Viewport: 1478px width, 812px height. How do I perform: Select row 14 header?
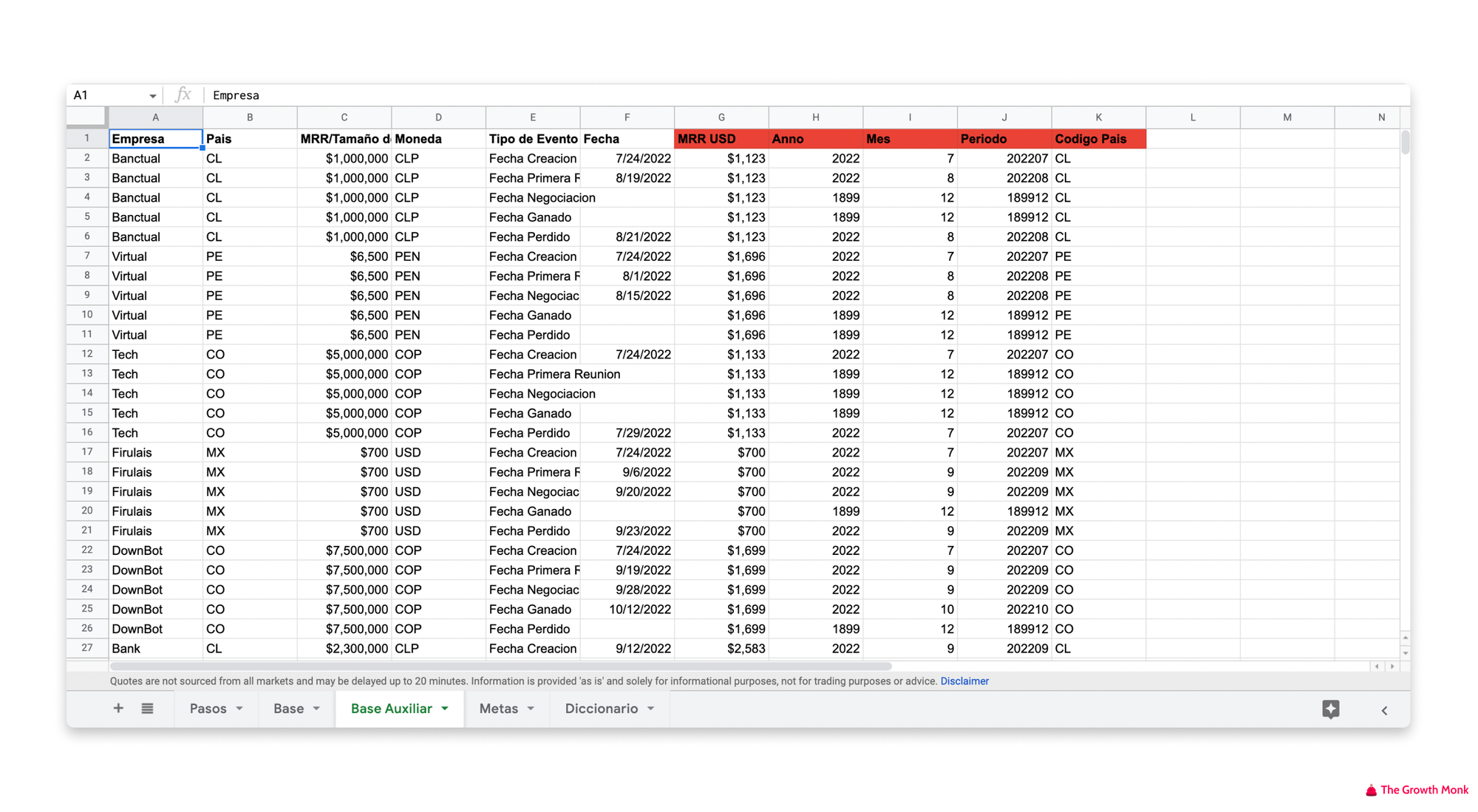[x=87, y=393]
